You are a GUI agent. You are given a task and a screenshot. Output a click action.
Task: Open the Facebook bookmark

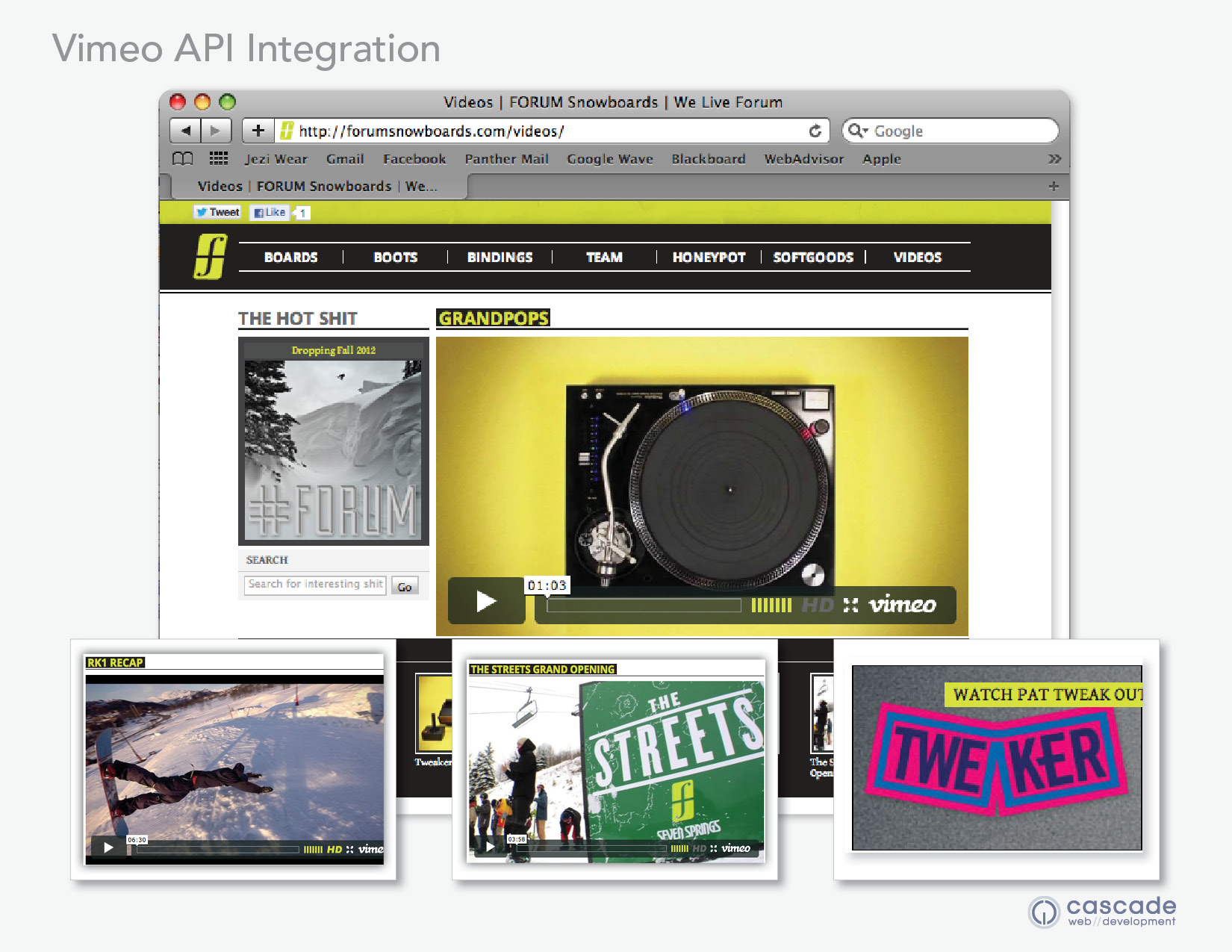click(x=414, y=159)
